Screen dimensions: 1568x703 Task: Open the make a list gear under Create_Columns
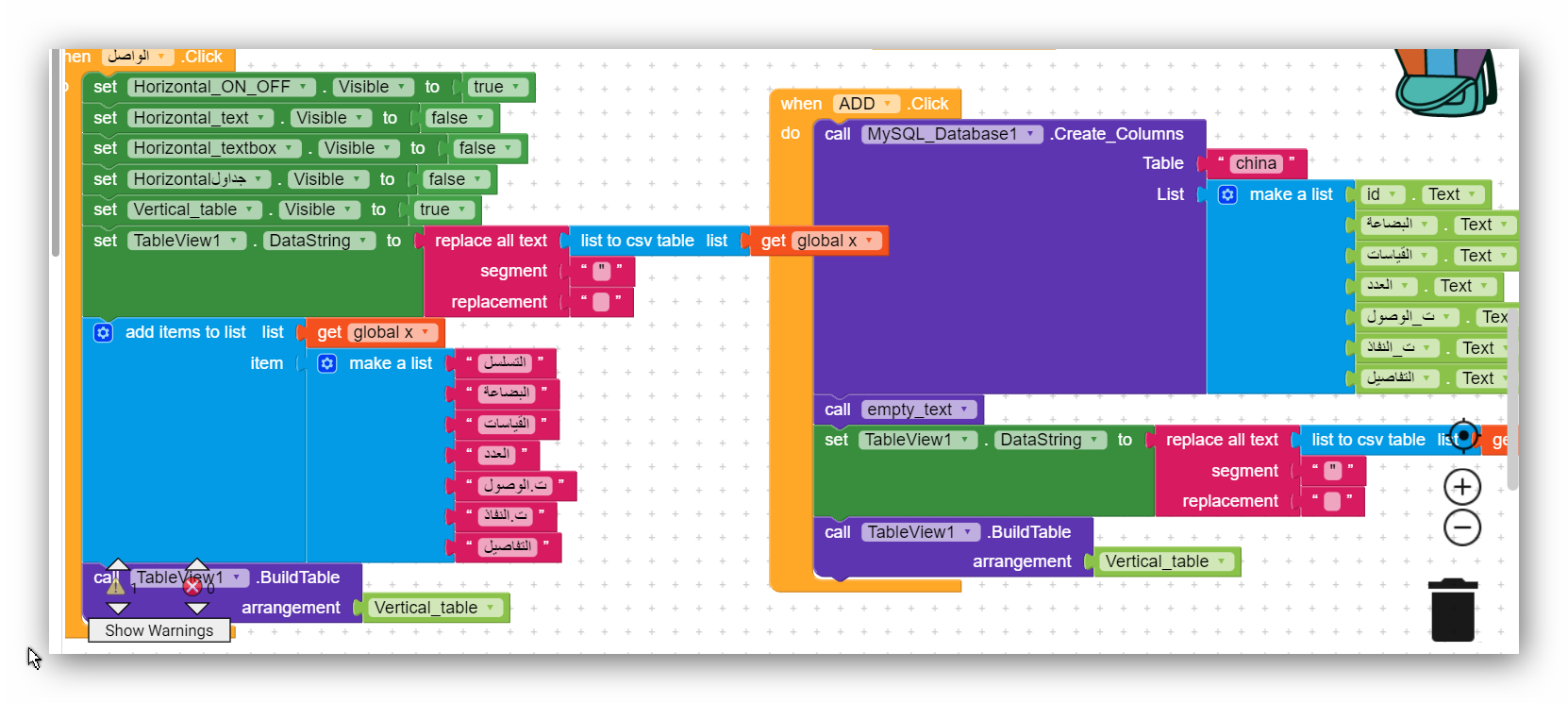[1227, 194]
